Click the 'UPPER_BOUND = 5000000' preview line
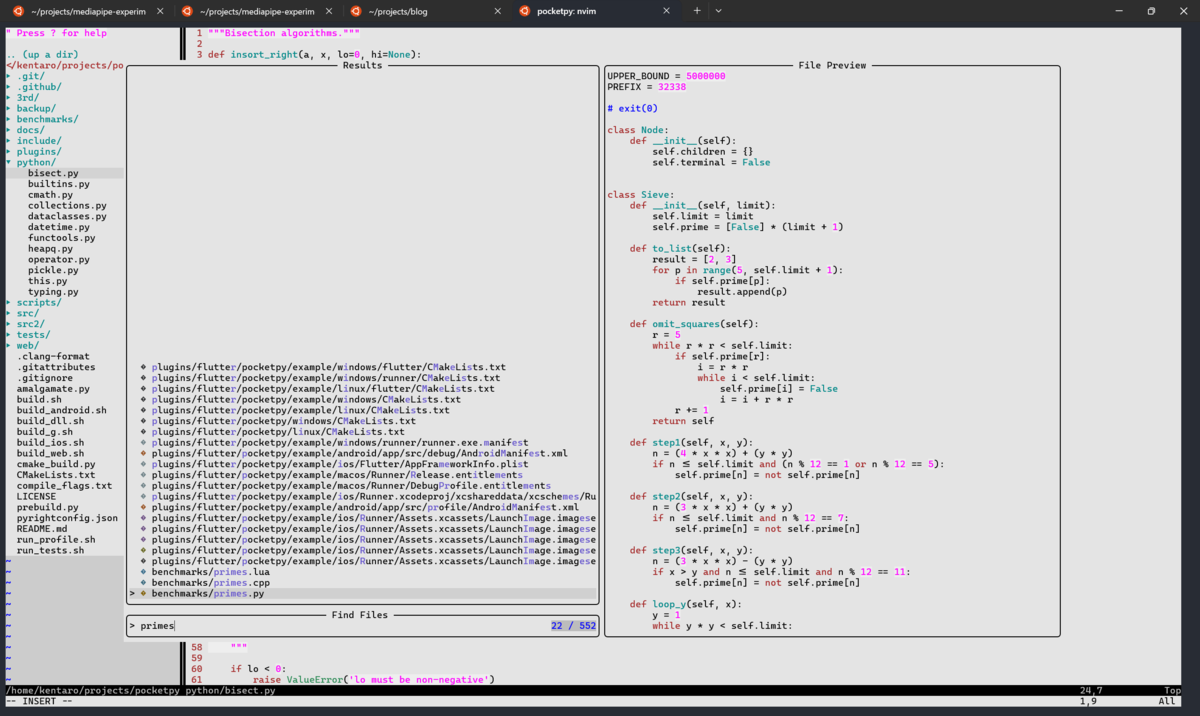Image resolution: width=1200 pixels, height=716 pixels. [666, 76]
